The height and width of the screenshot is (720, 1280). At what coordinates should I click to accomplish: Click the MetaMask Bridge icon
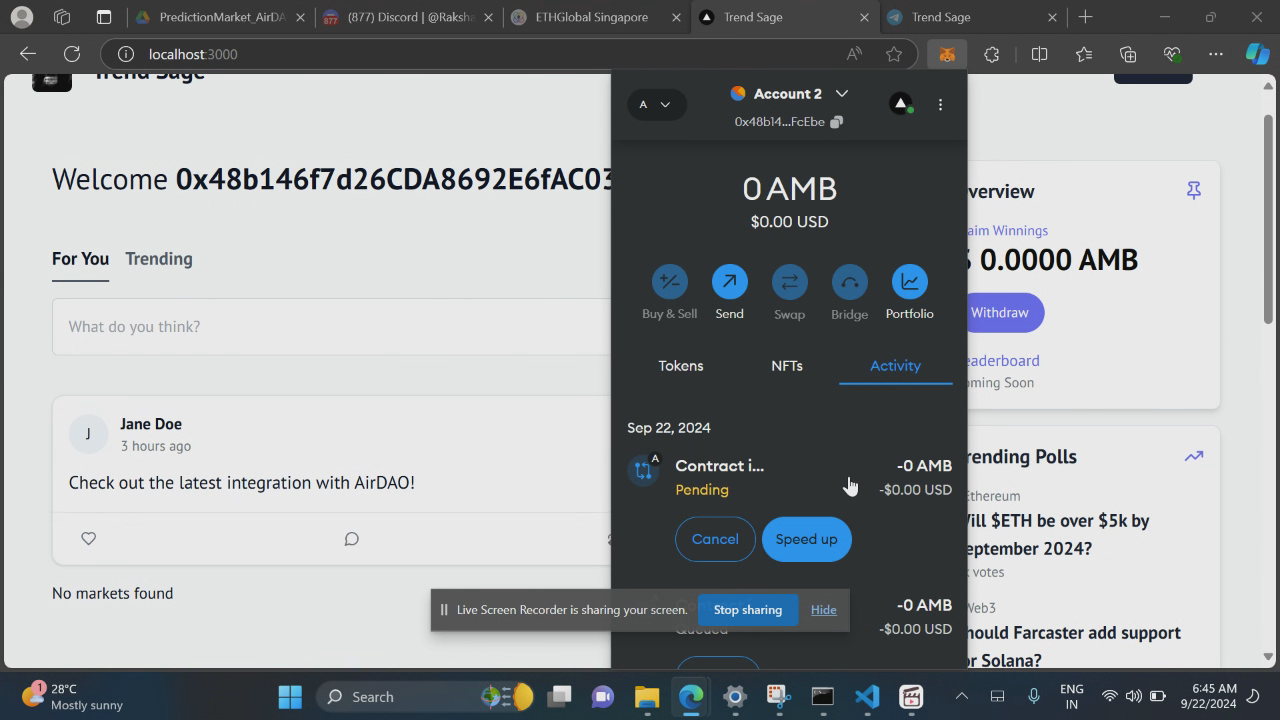click(x=849, y=282)
